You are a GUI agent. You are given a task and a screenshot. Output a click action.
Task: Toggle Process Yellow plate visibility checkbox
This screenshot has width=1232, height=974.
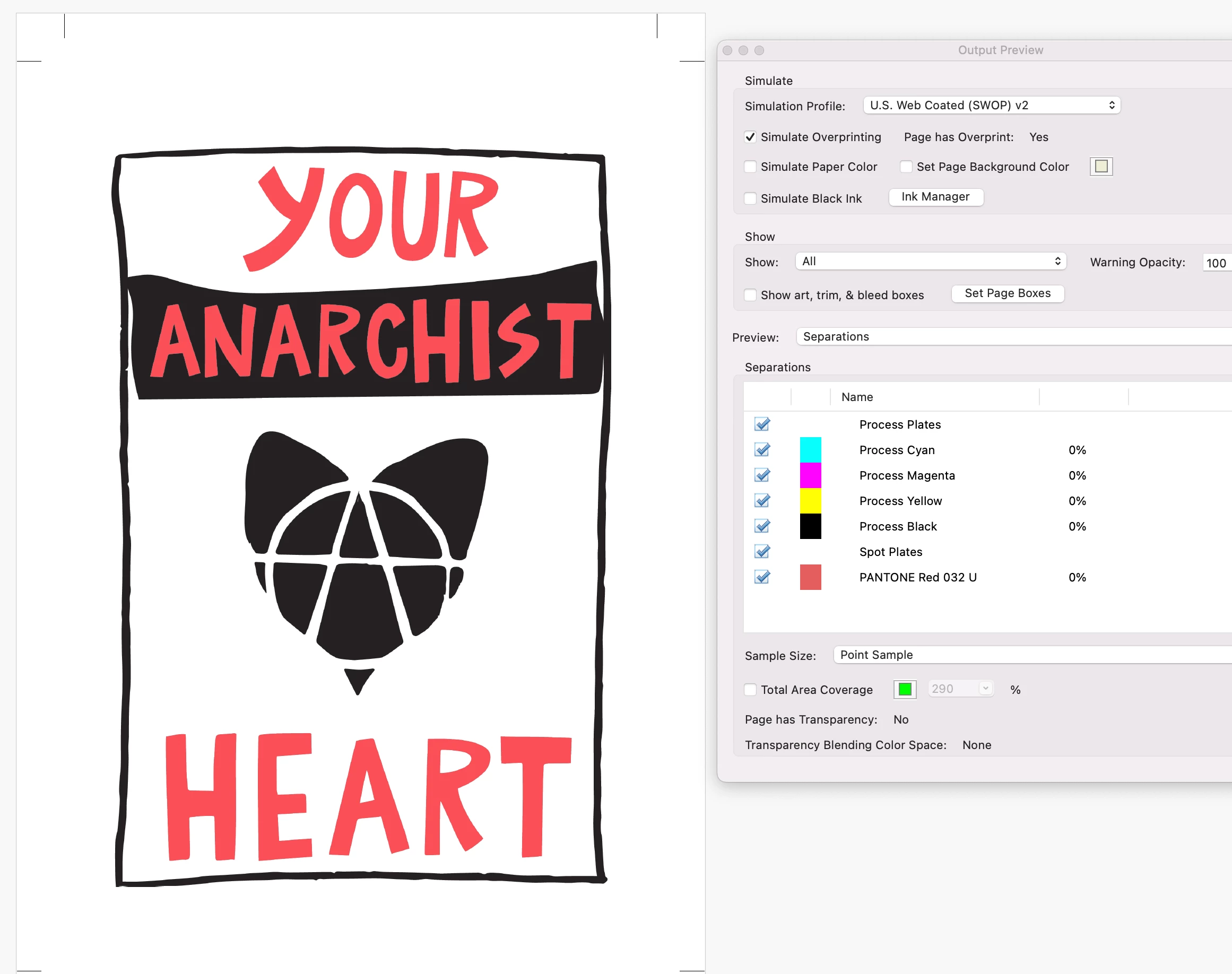click(x=762, y=501)
